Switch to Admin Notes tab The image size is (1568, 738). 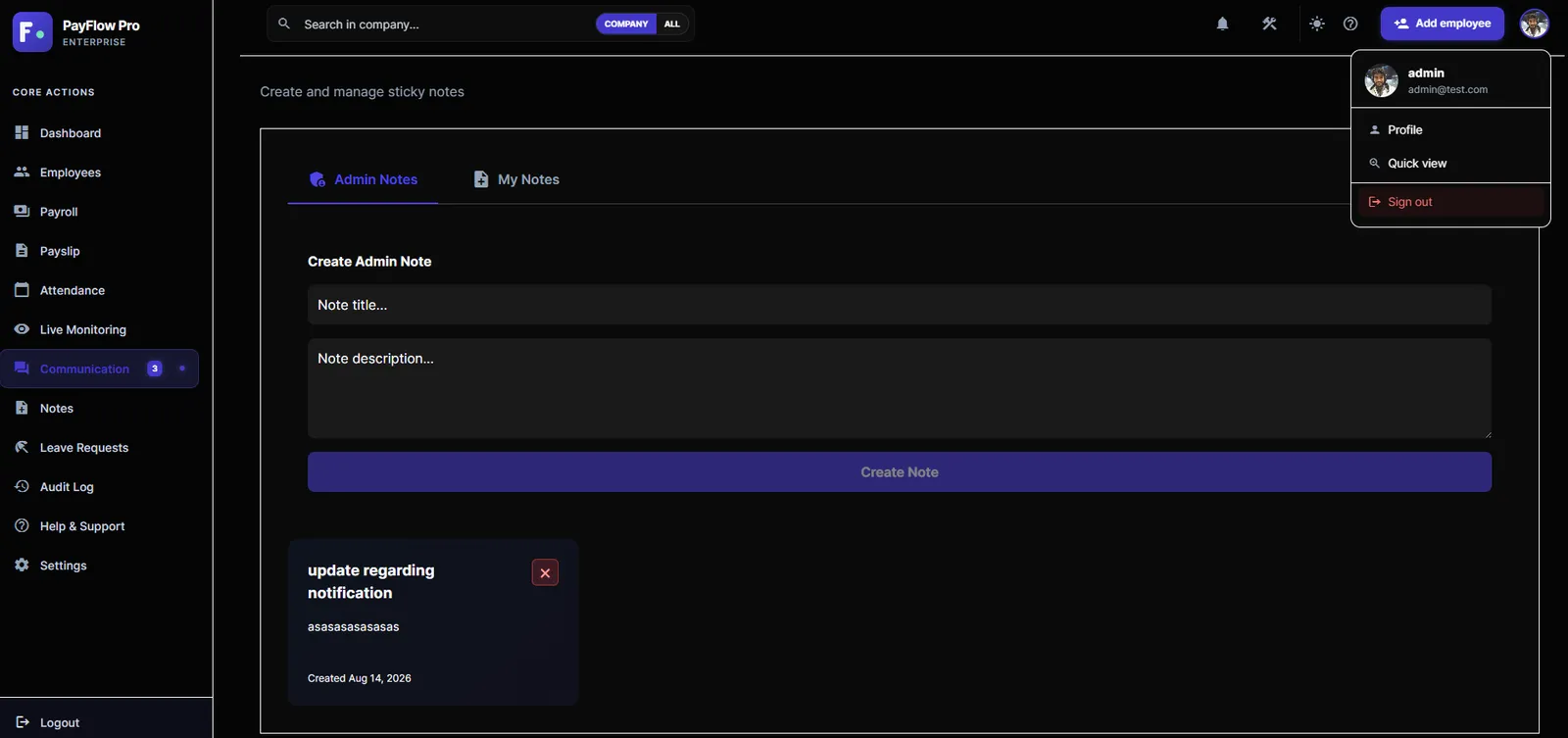pyautogui.click(x=363, y=179)
